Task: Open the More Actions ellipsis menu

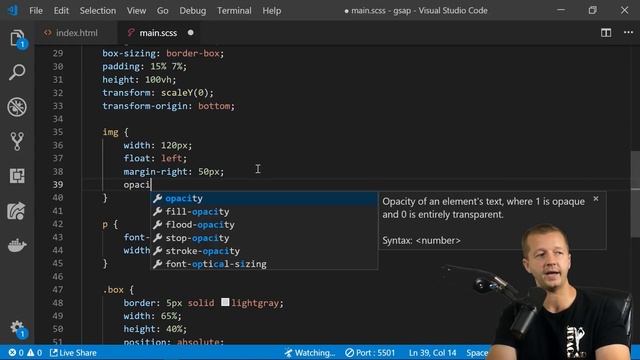Action: coord(629,33)
